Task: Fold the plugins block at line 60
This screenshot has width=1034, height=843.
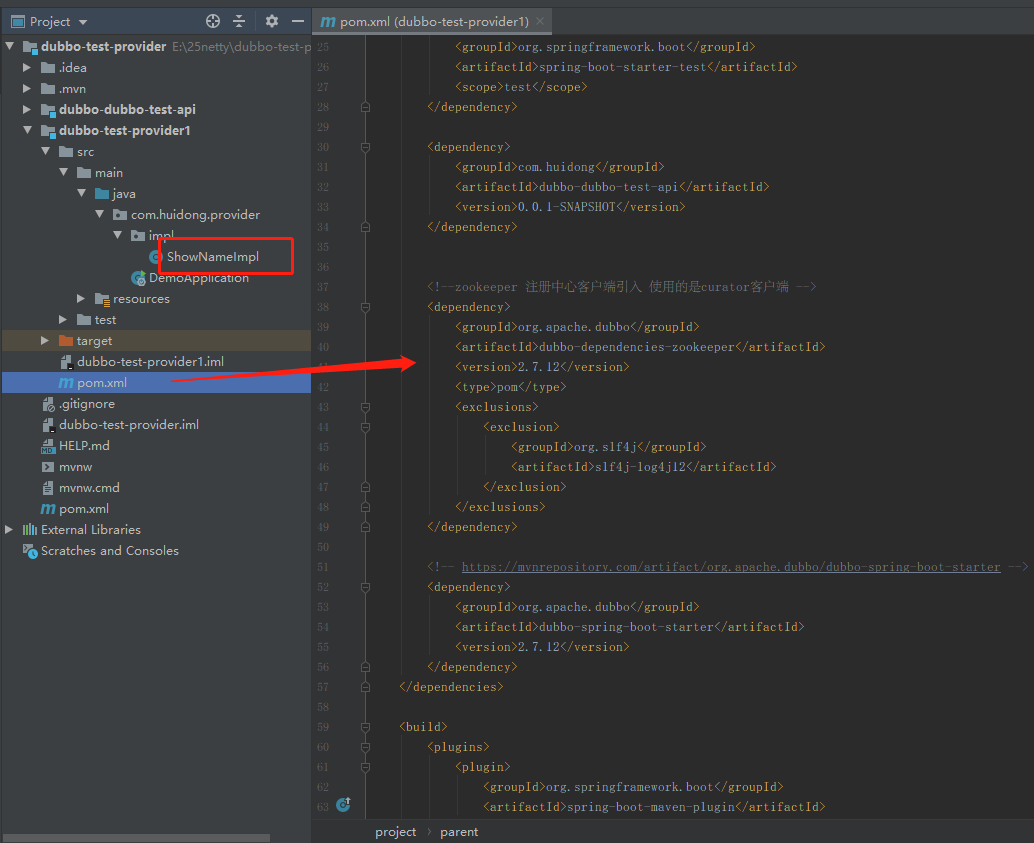Action: click(x=365, y=747)
